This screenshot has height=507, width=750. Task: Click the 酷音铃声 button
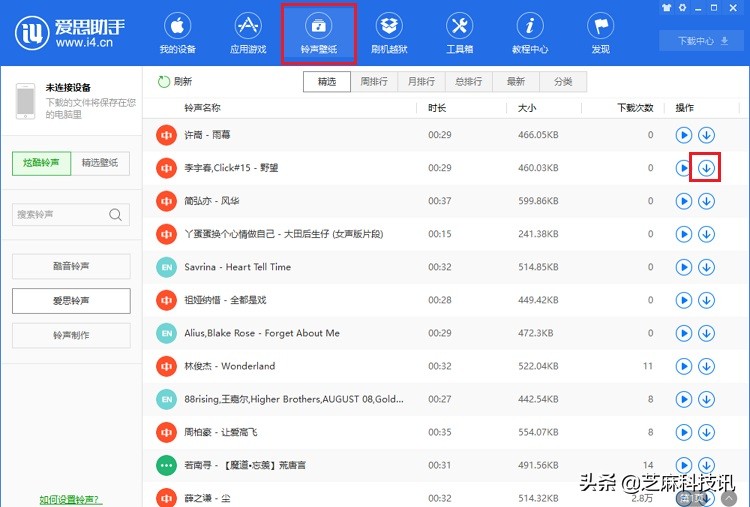pos(71,266)
